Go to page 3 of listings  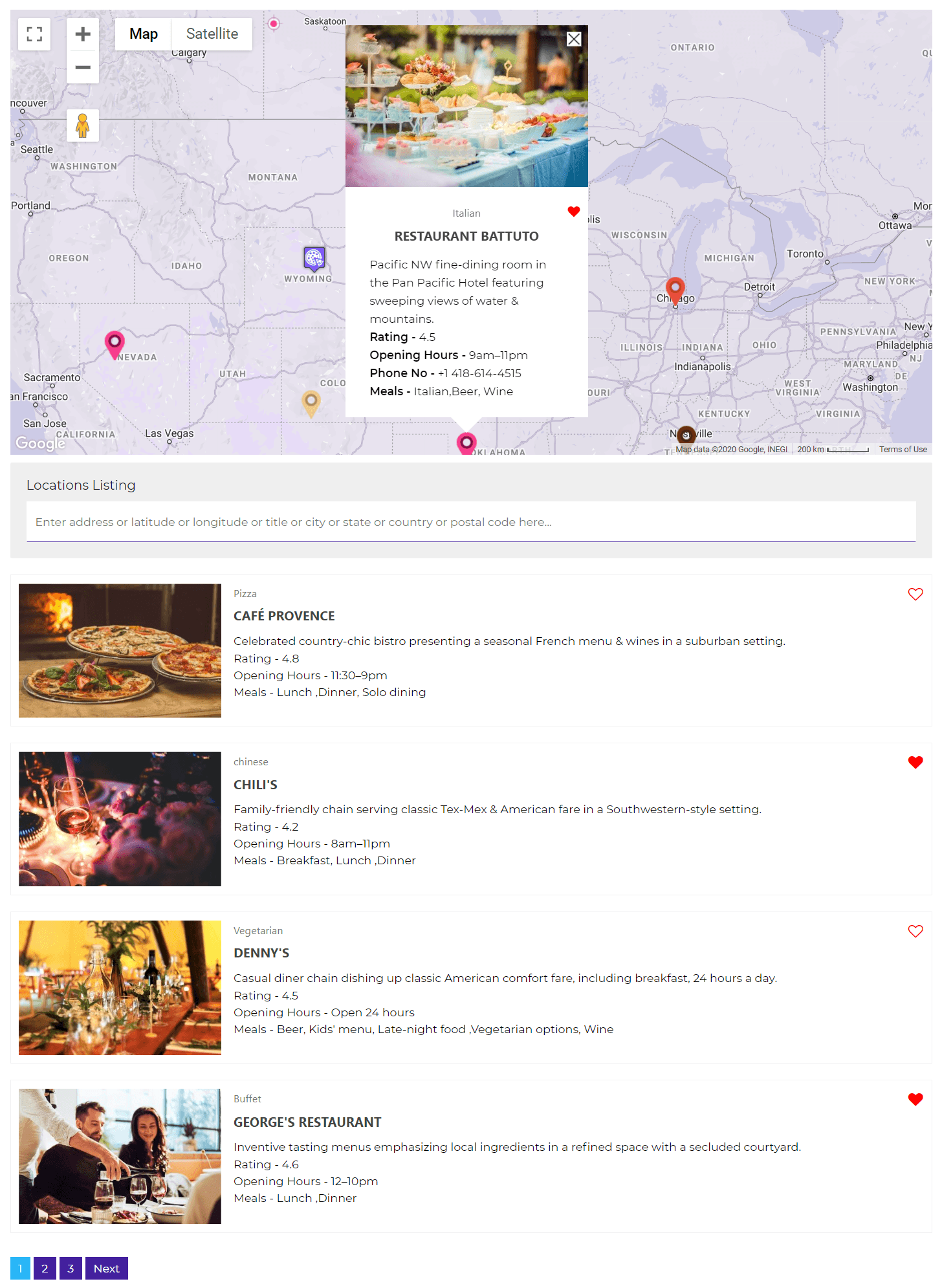pyautogui.click(x=71, y=1269)
